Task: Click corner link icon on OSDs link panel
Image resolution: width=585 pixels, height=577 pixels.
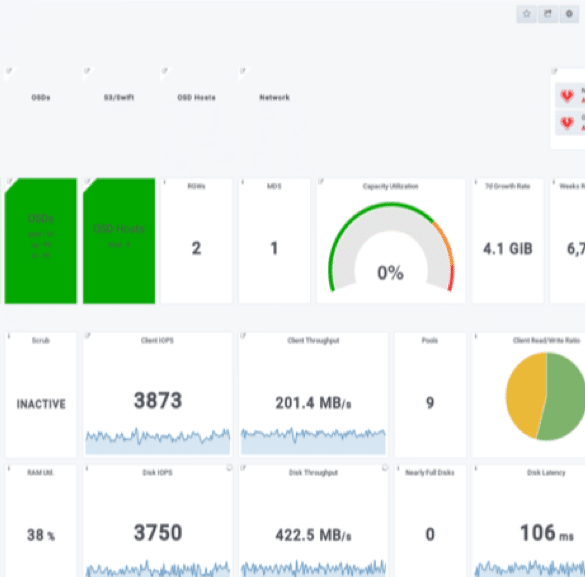Action: (x=9, y=70)
